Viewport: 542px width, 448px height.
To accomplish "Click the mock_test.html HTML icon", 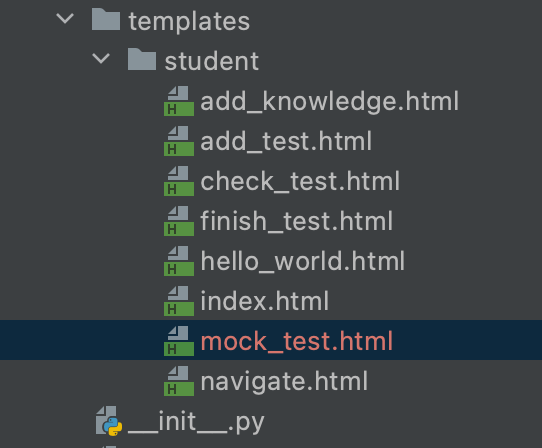I will (179, 341).
